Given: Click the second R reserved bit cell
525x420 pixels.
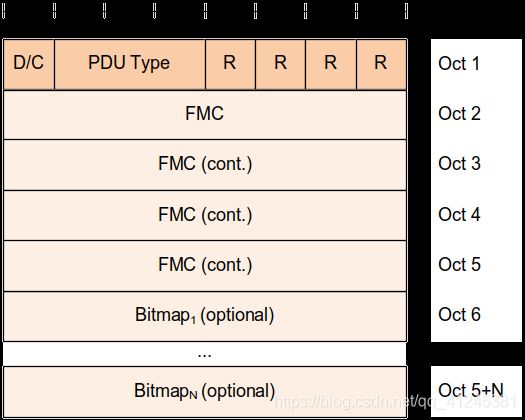Looking at the screenshot, I should point(281,64).
